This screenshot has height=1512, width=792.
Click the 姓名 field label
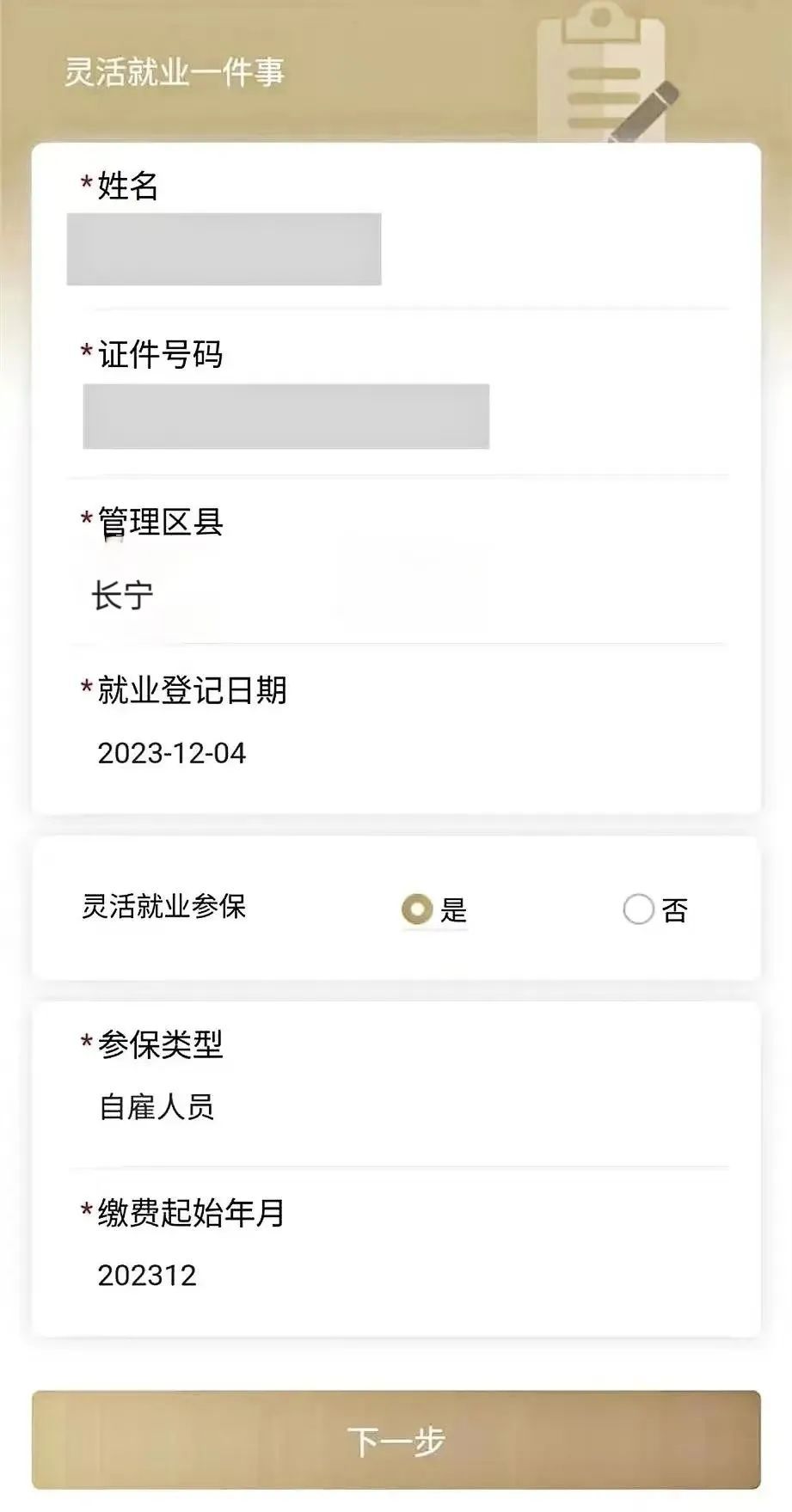[127, 186]
